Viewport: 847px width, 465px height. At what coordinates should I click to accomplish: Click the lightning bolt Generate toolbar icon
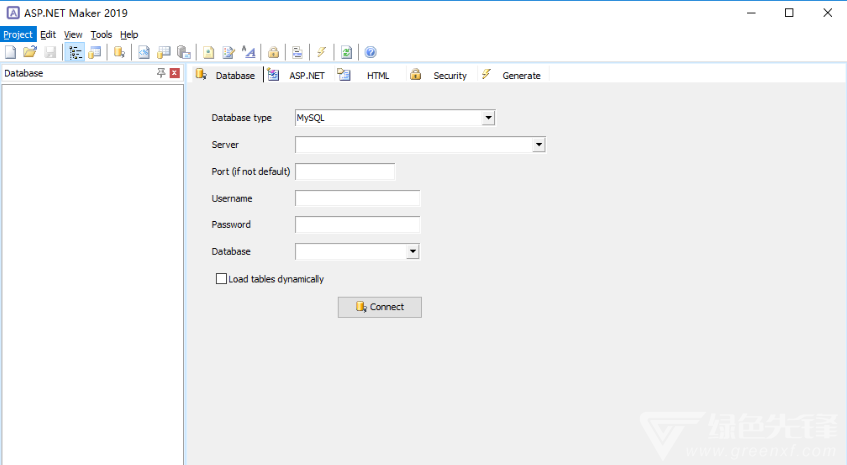tap(321, 52)
